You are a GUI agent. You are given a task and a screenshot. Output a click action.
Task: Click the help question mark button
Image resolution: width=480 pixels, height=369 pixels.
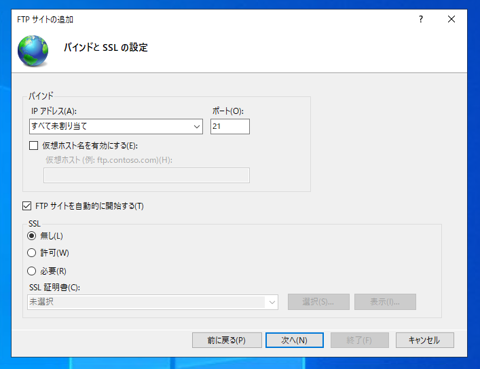coord(421,19)
